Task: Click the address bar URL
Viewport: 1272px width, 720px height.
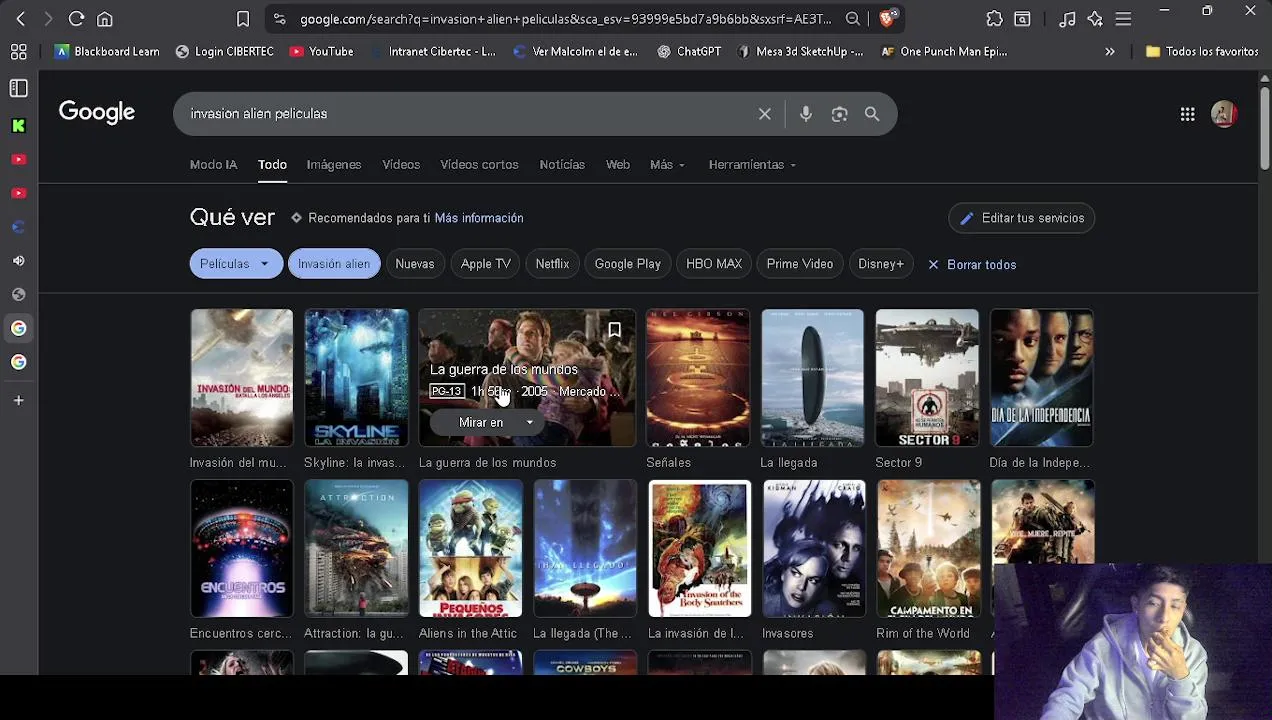Action: (565, 19)
